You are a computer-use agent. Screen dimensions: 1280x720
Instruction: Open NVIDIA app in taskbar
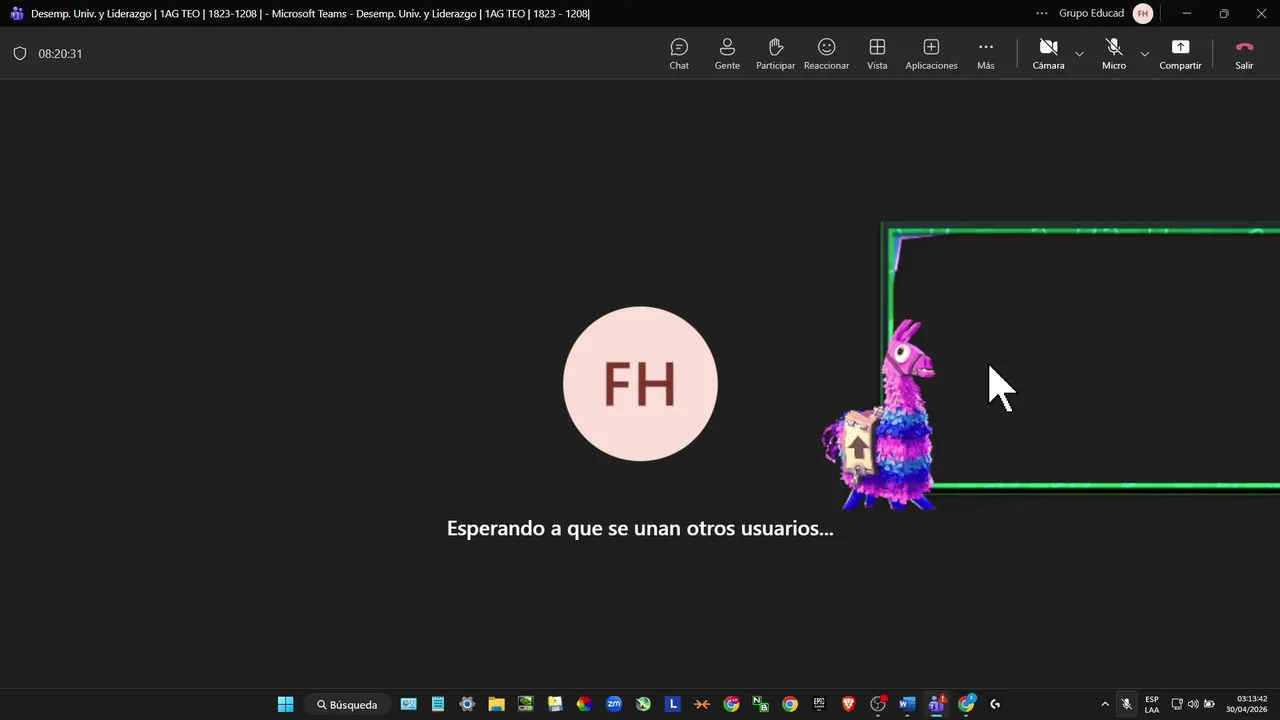525,704
